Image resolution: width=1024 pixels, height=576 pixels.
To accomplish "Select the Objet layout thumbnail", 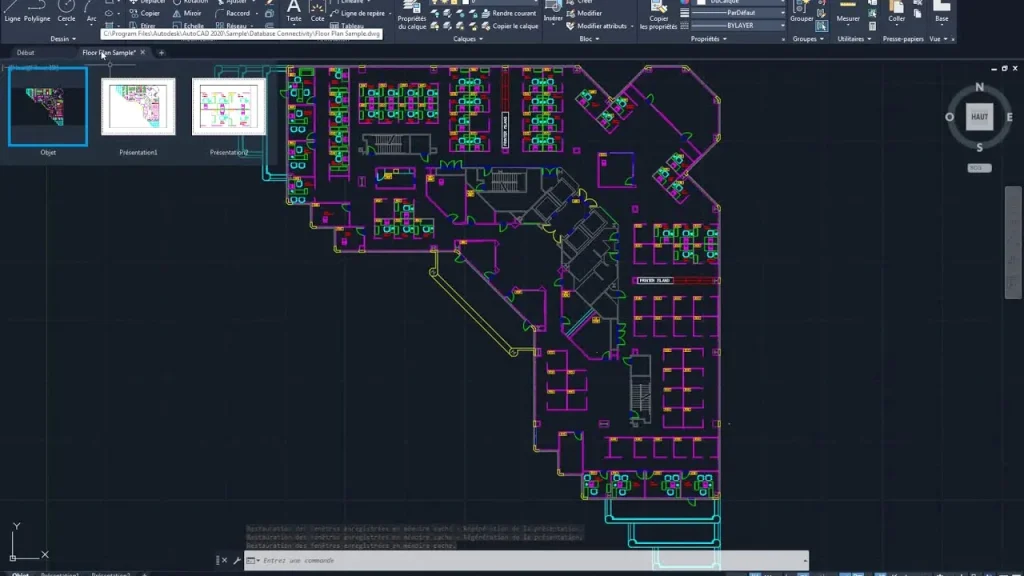I will [48, 106].
